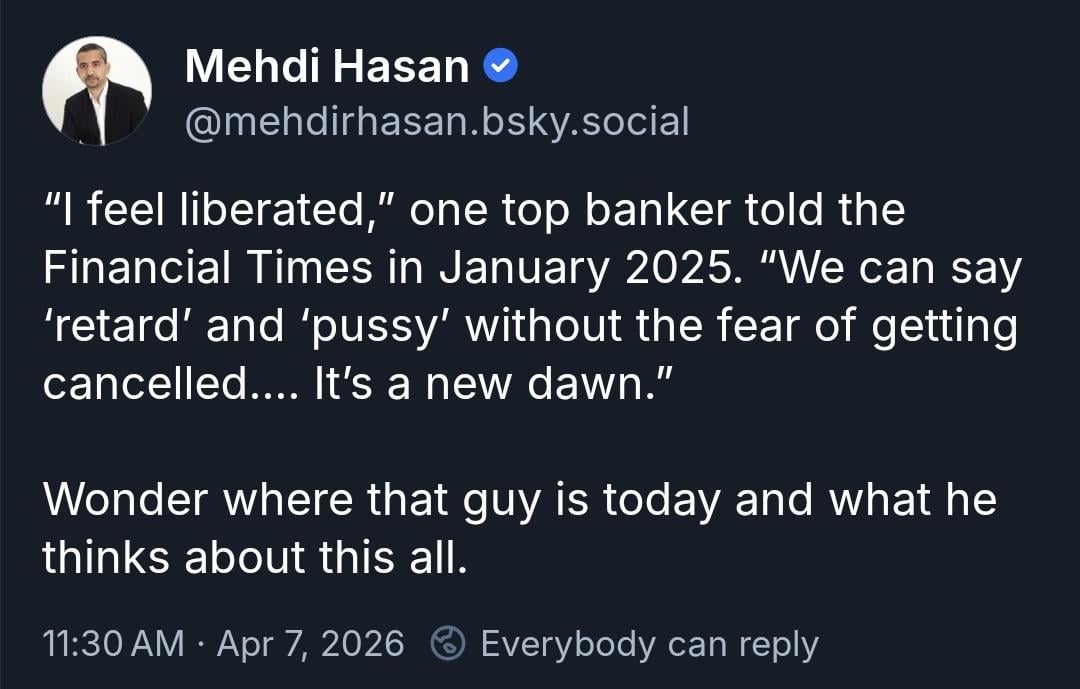Click the globe icon beside reply setting
Screen dimensions: 1080x689
(447, 643)
